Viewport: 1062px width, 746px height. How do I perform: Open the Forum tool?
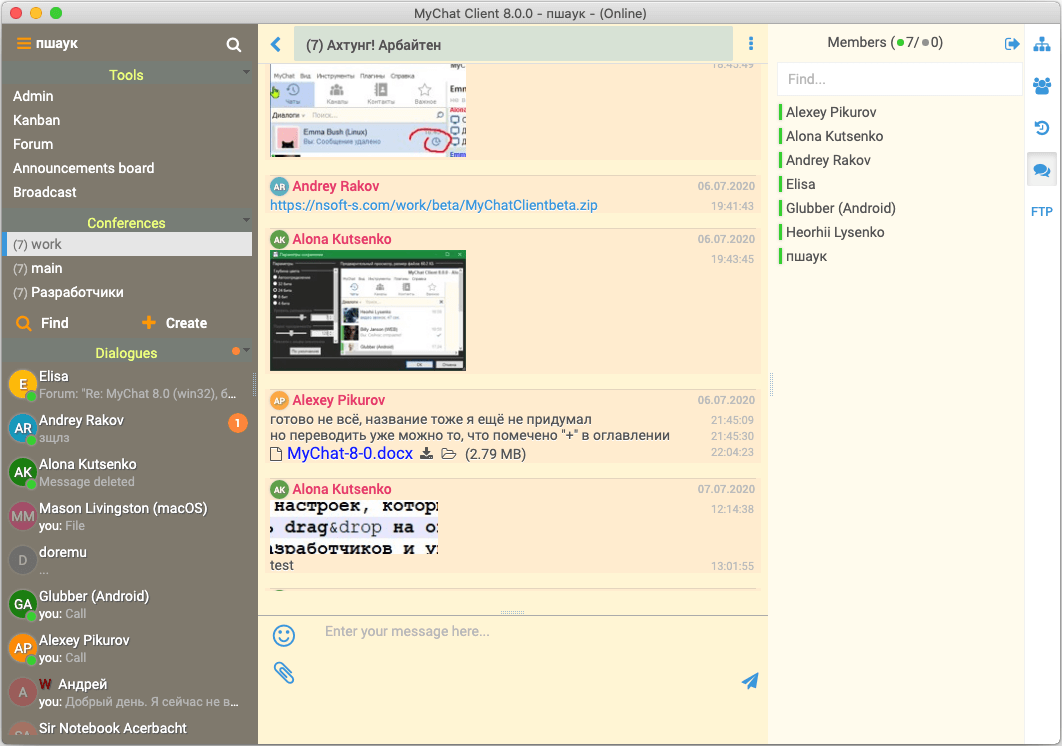point(33,144)
